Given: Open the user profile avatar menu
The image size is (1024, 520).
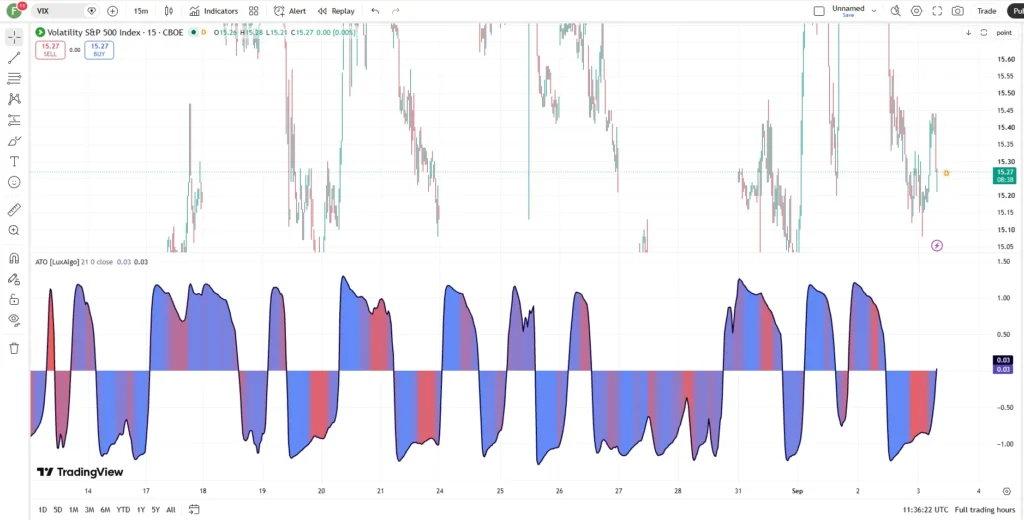Looking at the screenshot, I should pos(14,10).
